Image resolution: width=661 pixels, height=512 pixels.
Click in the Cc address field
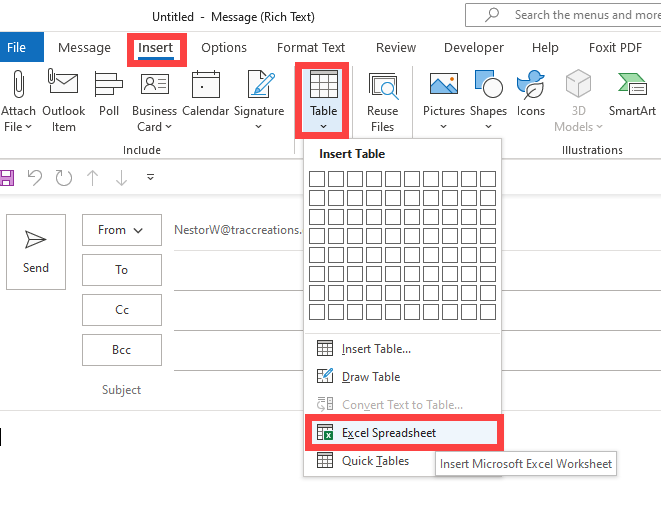coord(238,310)
